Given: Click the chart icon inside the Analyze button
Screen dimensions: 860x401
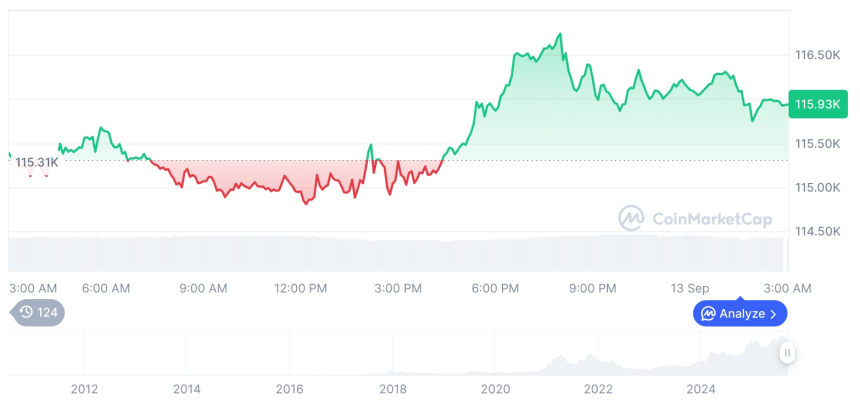Looking at the screenshot, I should (708, 314).
